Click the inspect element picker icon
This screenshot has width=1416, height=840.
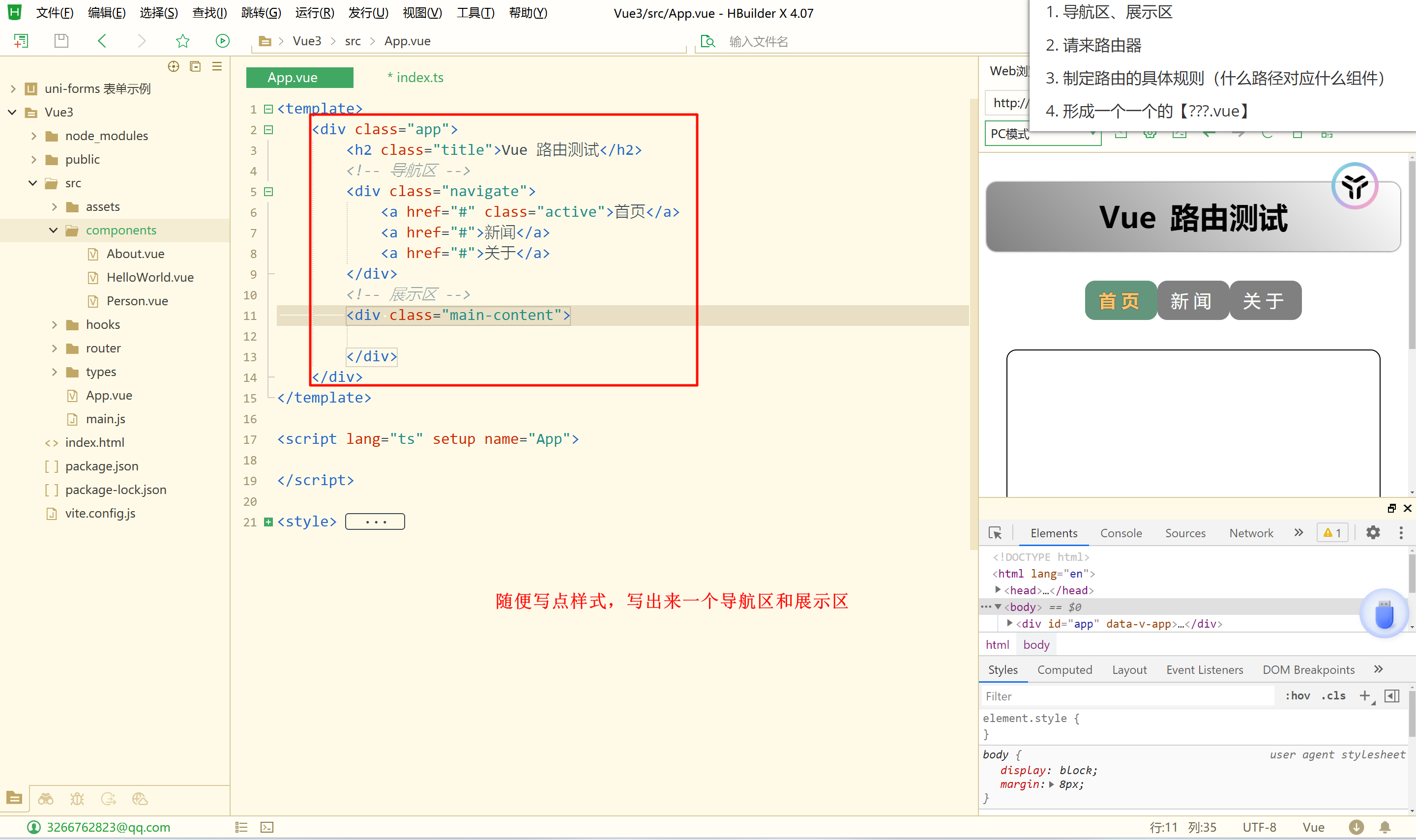tap(995, 533)
